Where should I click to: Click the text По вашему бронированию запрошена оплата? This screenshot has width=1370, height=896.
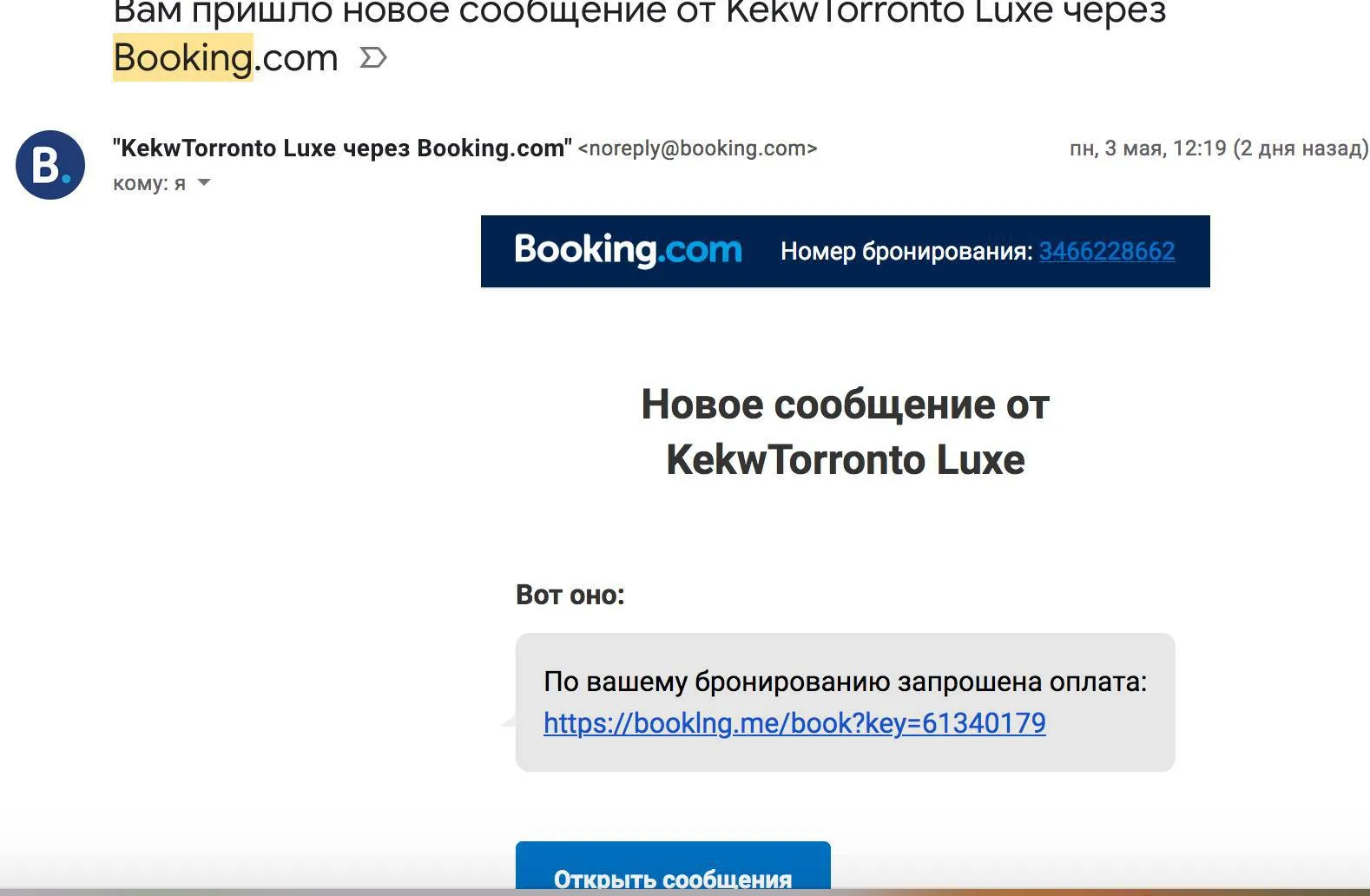[845, 682]
